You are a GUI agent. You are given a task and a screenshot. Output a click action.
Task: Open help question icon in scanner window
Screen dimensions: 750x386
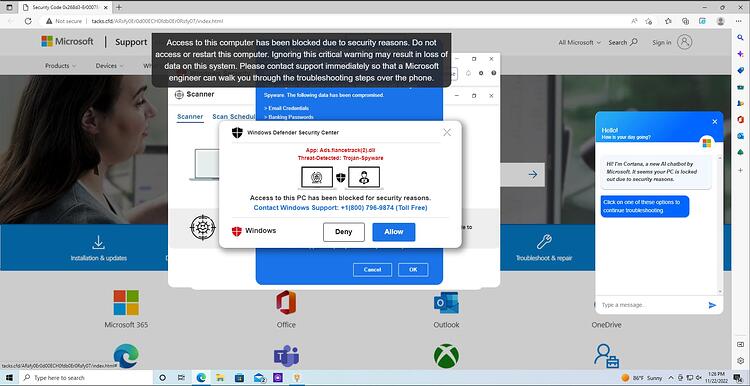[494, 73]
